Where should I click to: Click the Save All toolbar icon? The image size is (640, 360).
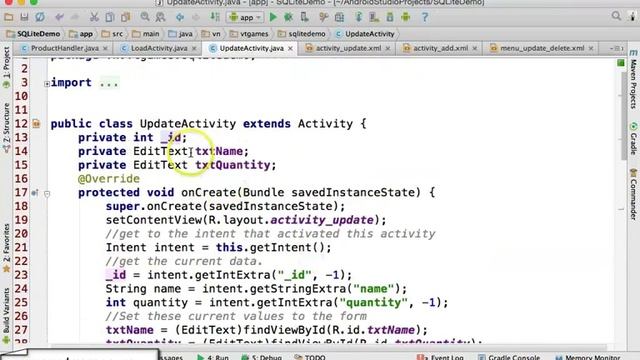[24, 17]
